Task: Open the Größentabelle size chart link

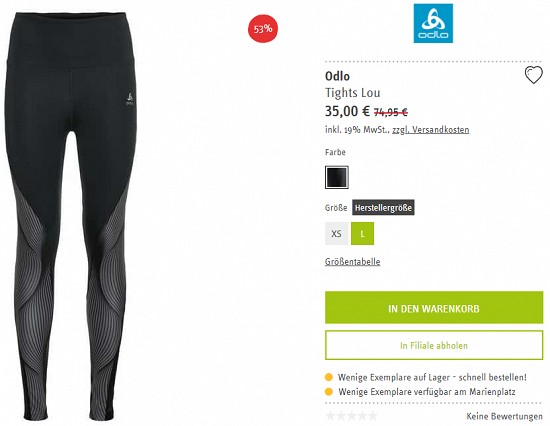Action: (353, 262)
